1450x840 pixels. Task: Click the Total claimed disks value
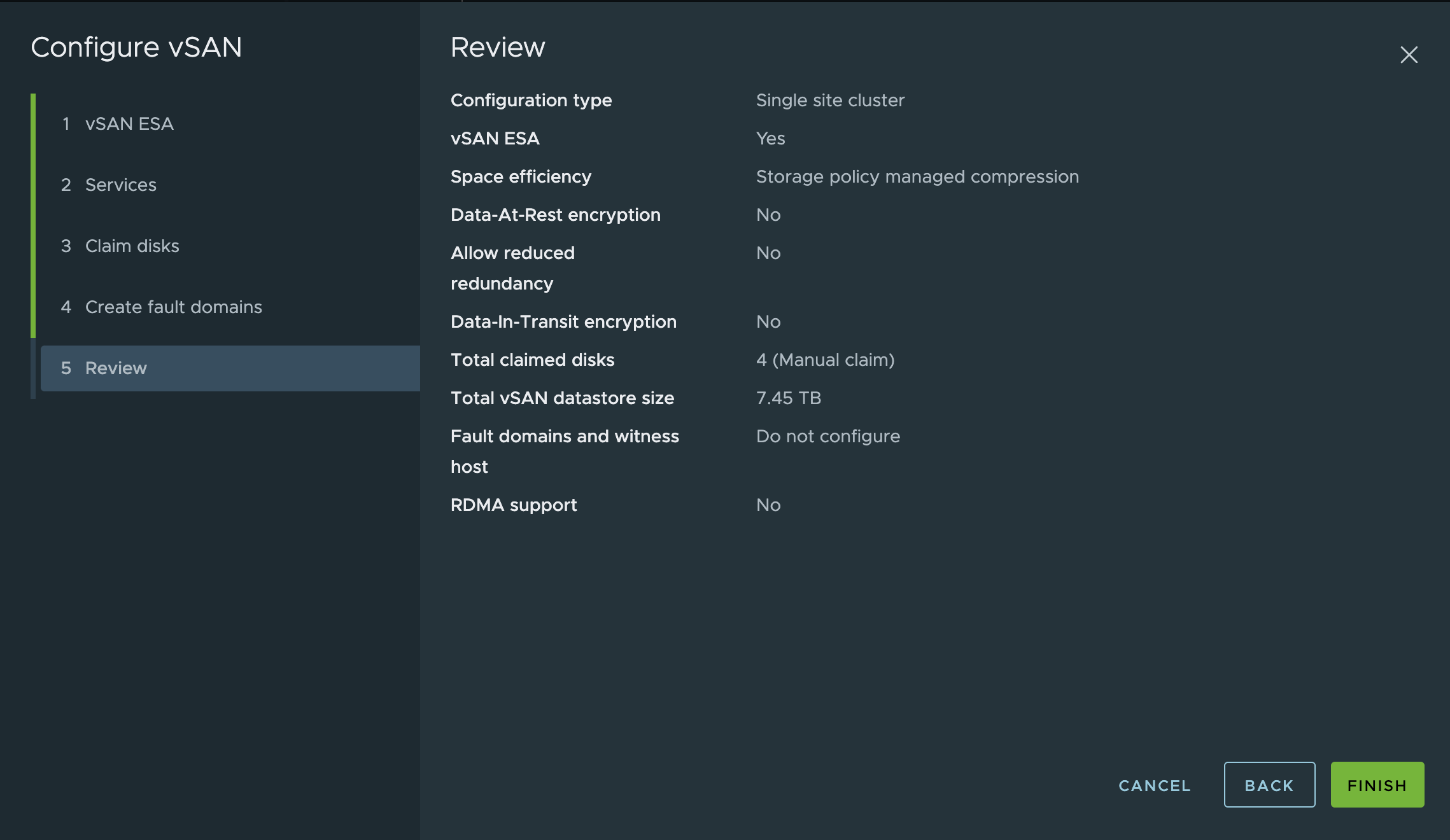click(825, 360)
